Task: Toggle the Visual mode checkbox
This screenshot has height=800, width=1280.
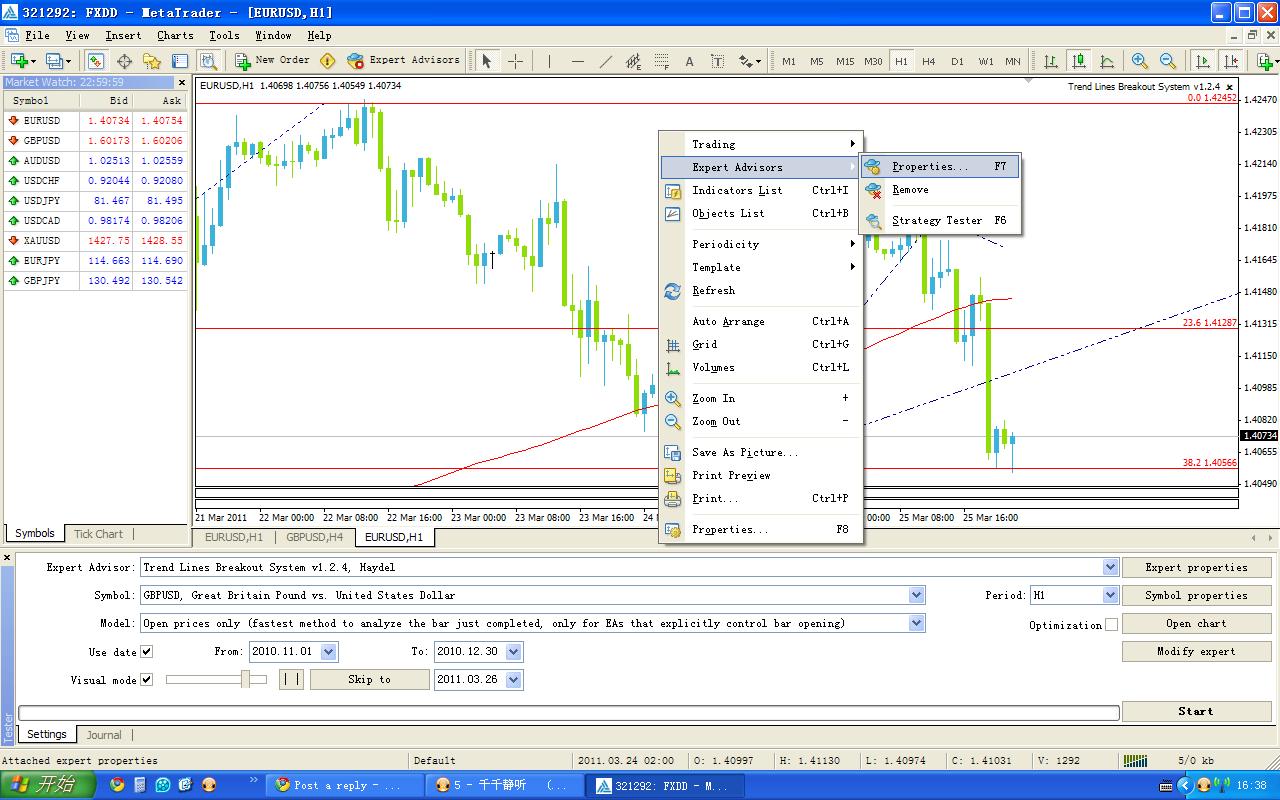Action: point(147,680)
